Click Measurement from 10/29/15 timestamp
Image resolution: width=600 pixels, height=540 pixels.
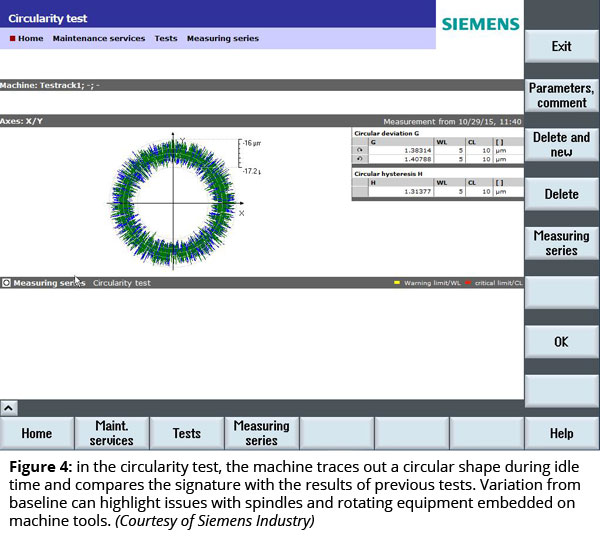click(x=452, y=122)
